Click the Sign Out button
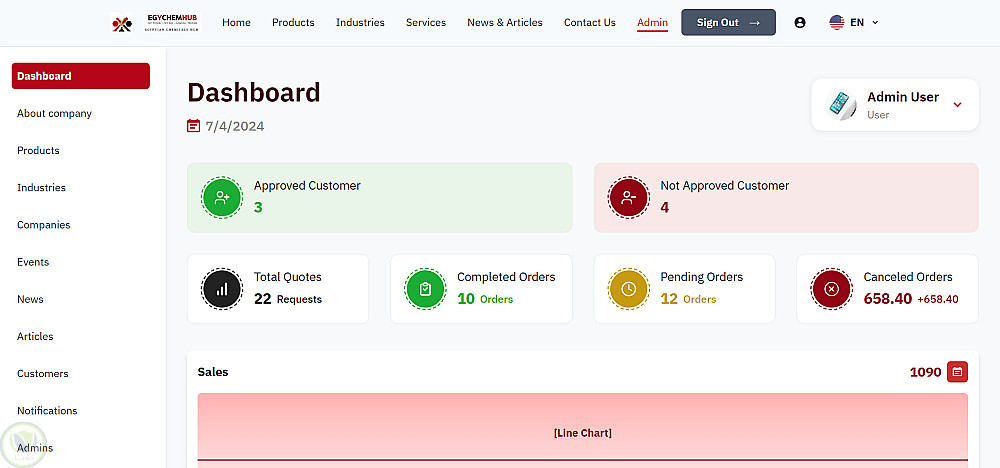The height and width of the screenshot is (468, 1000). point(728,22)
